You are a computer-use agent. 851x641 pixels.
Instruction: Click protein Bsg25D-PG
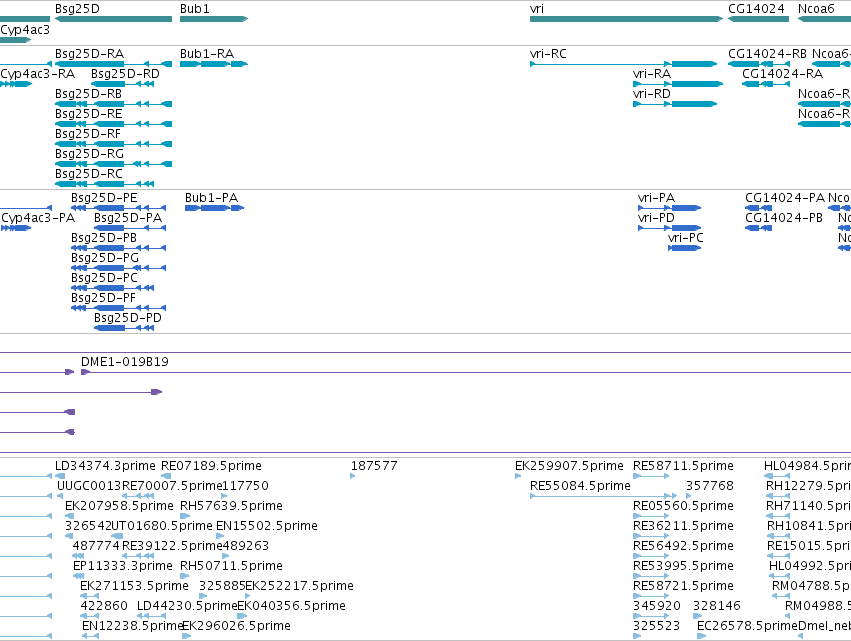(118, 268)
